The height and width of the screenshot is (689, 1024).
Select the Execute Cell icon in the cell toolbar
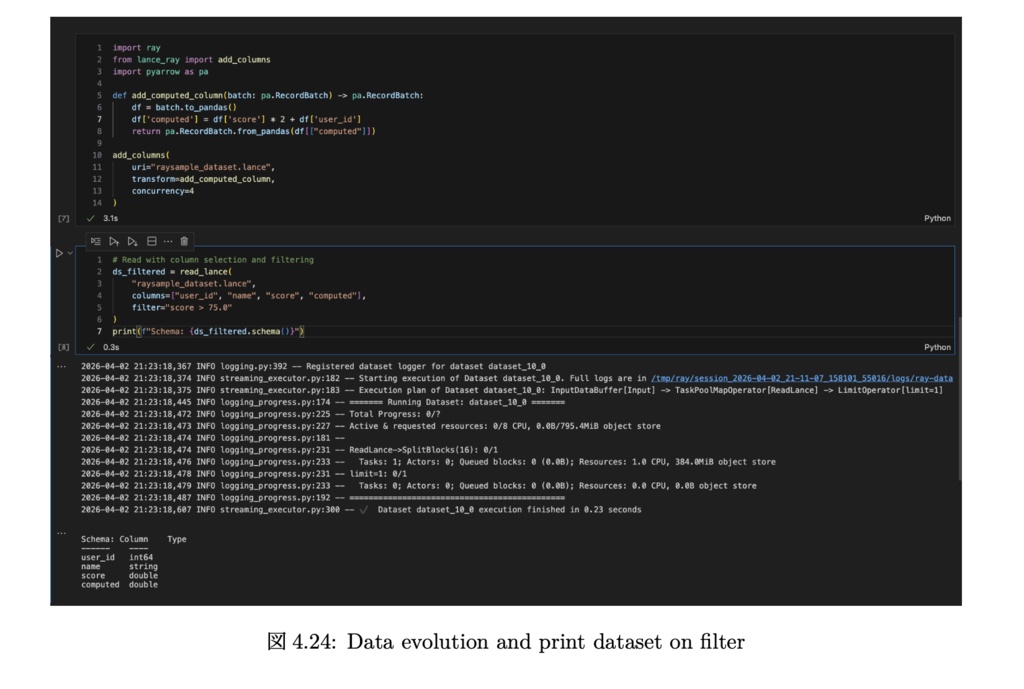coord(95,241)
